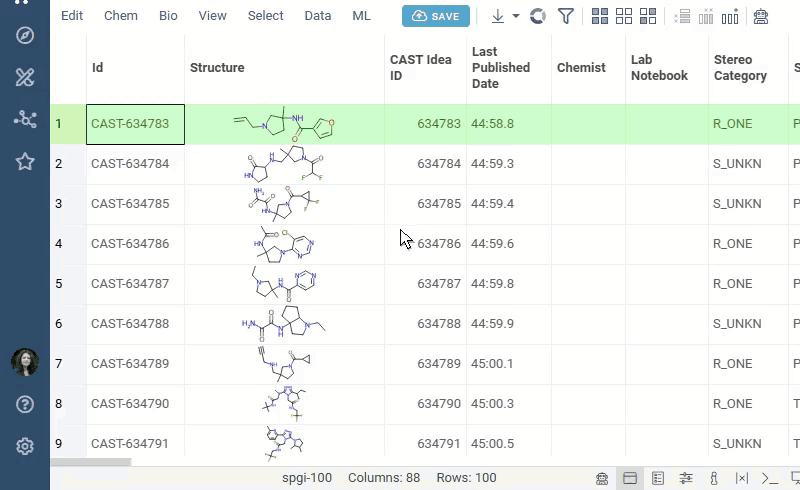Open the Bio menu
This screenshot has height=490, width=800.
(x=168, y=16)
